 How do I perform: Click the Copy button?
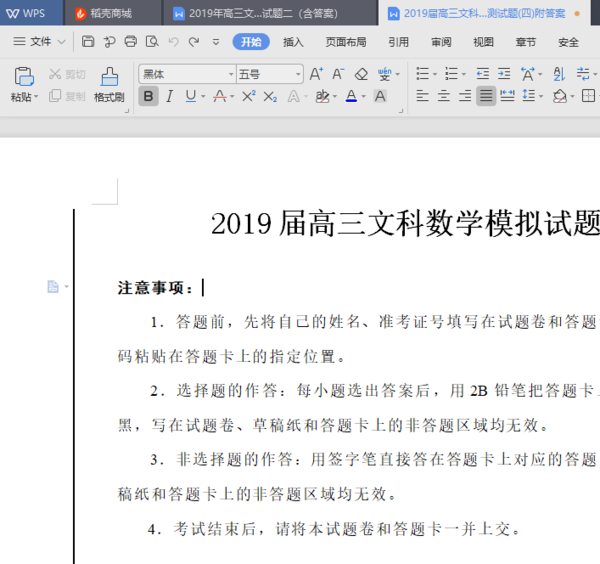[67, 96]
